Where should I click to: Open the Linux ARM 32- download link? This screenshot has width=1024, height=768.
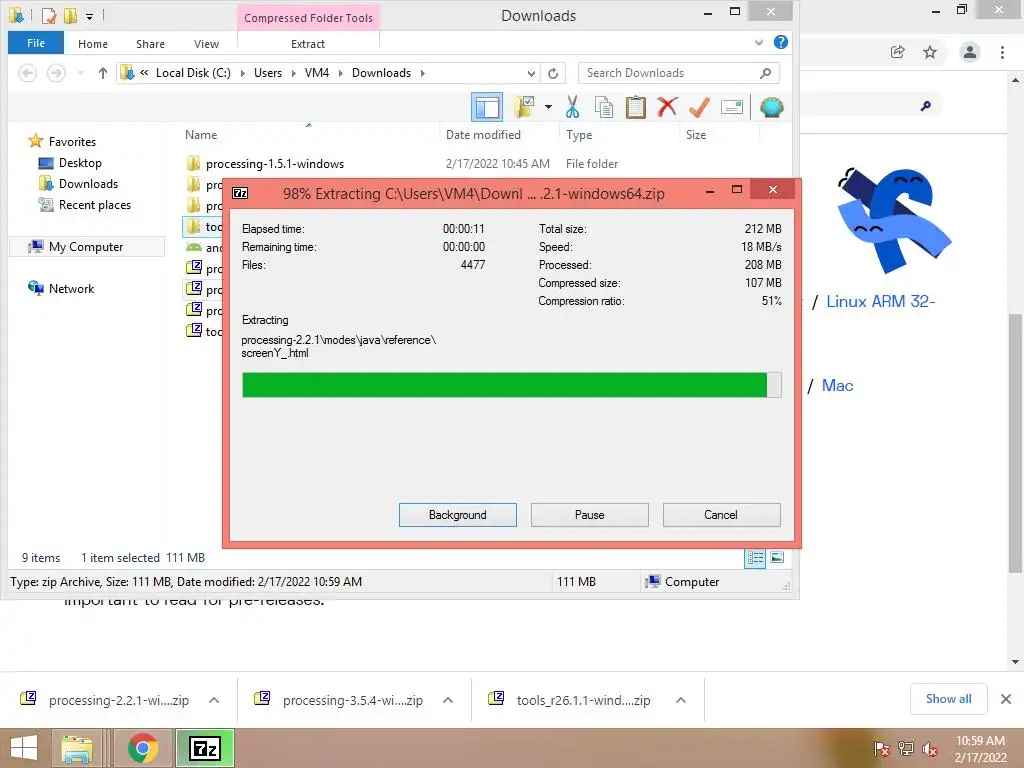pyautogui.click(x=881, y=302)
